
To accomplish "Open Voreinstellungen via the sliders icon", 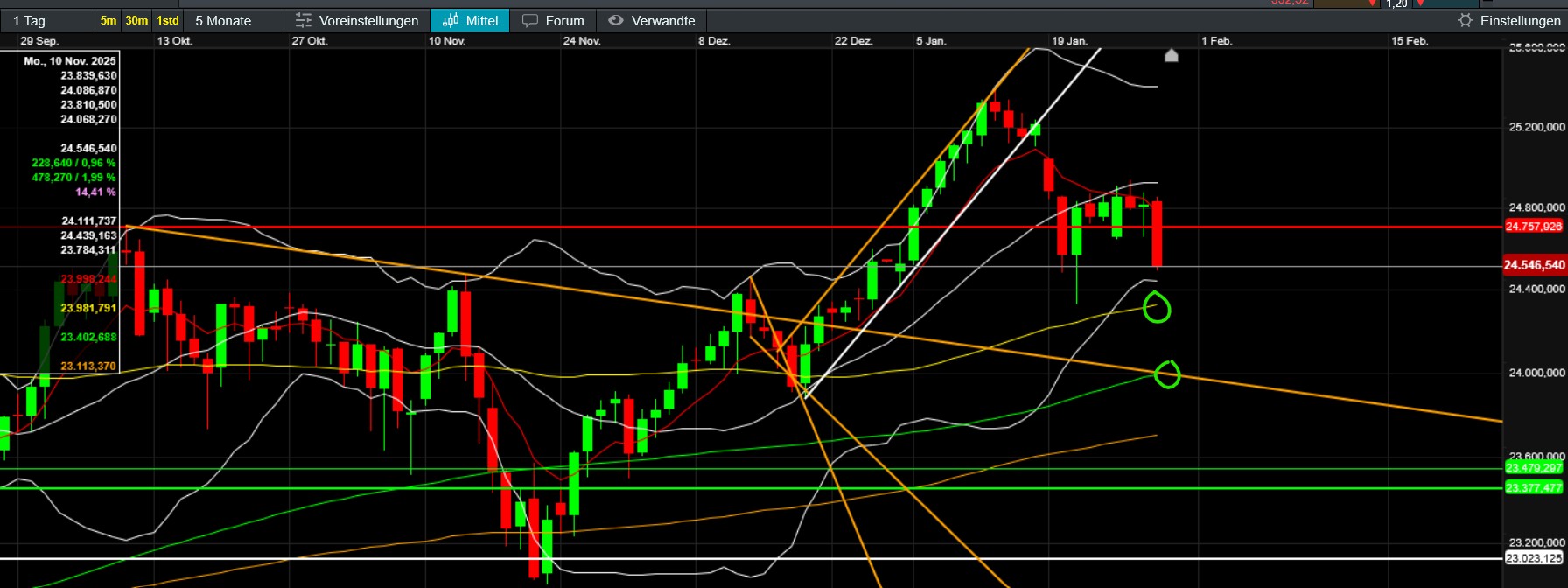I will tap(304, 20).
